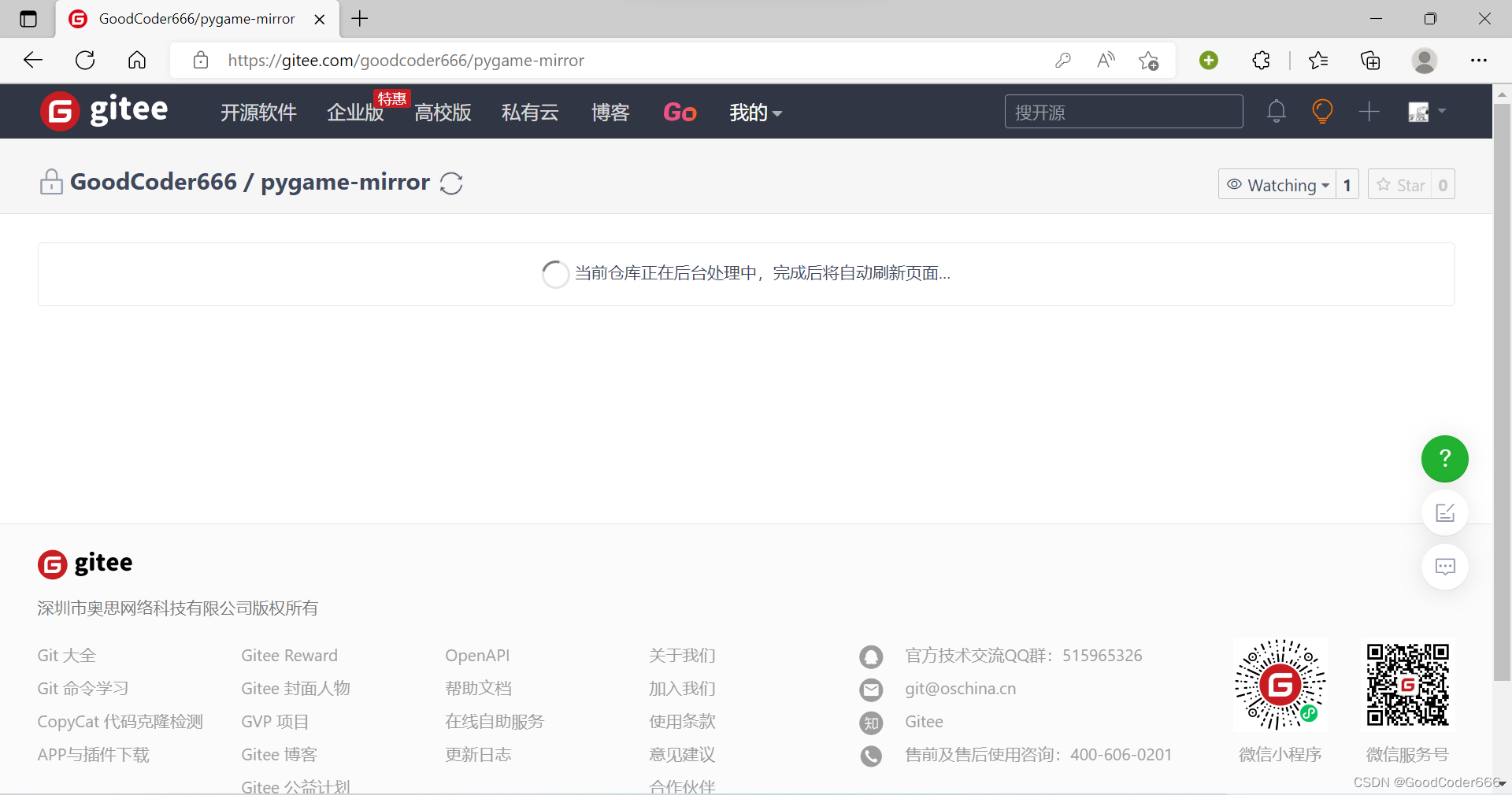Open the Gitee 博客 footer link

point(279,755)
